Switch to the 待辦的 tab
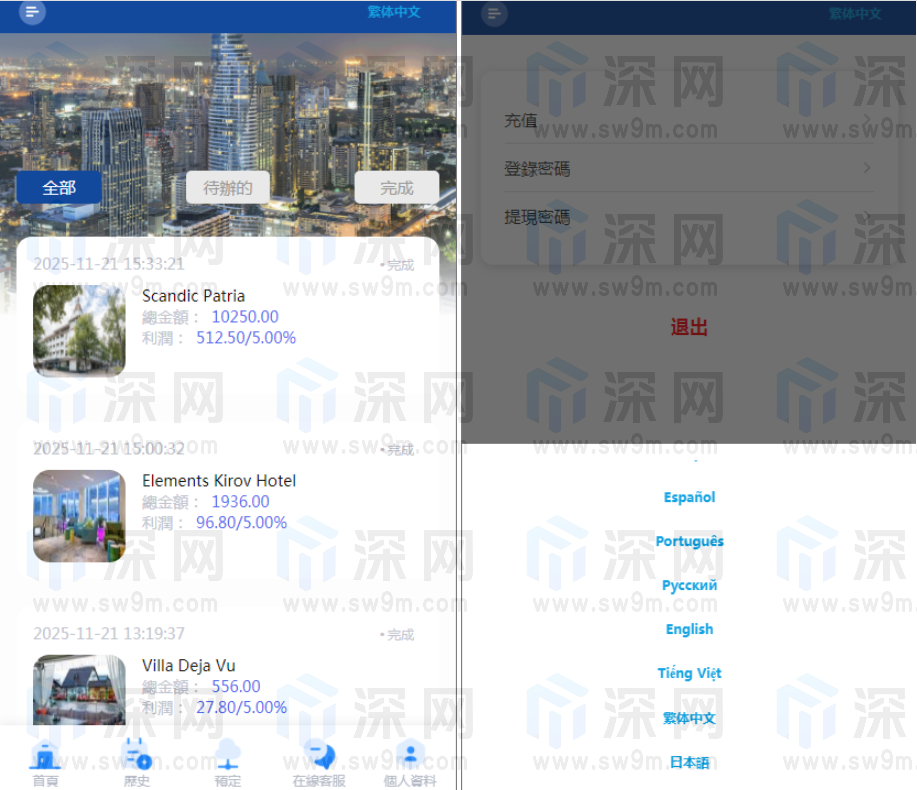 click(228, 187)
